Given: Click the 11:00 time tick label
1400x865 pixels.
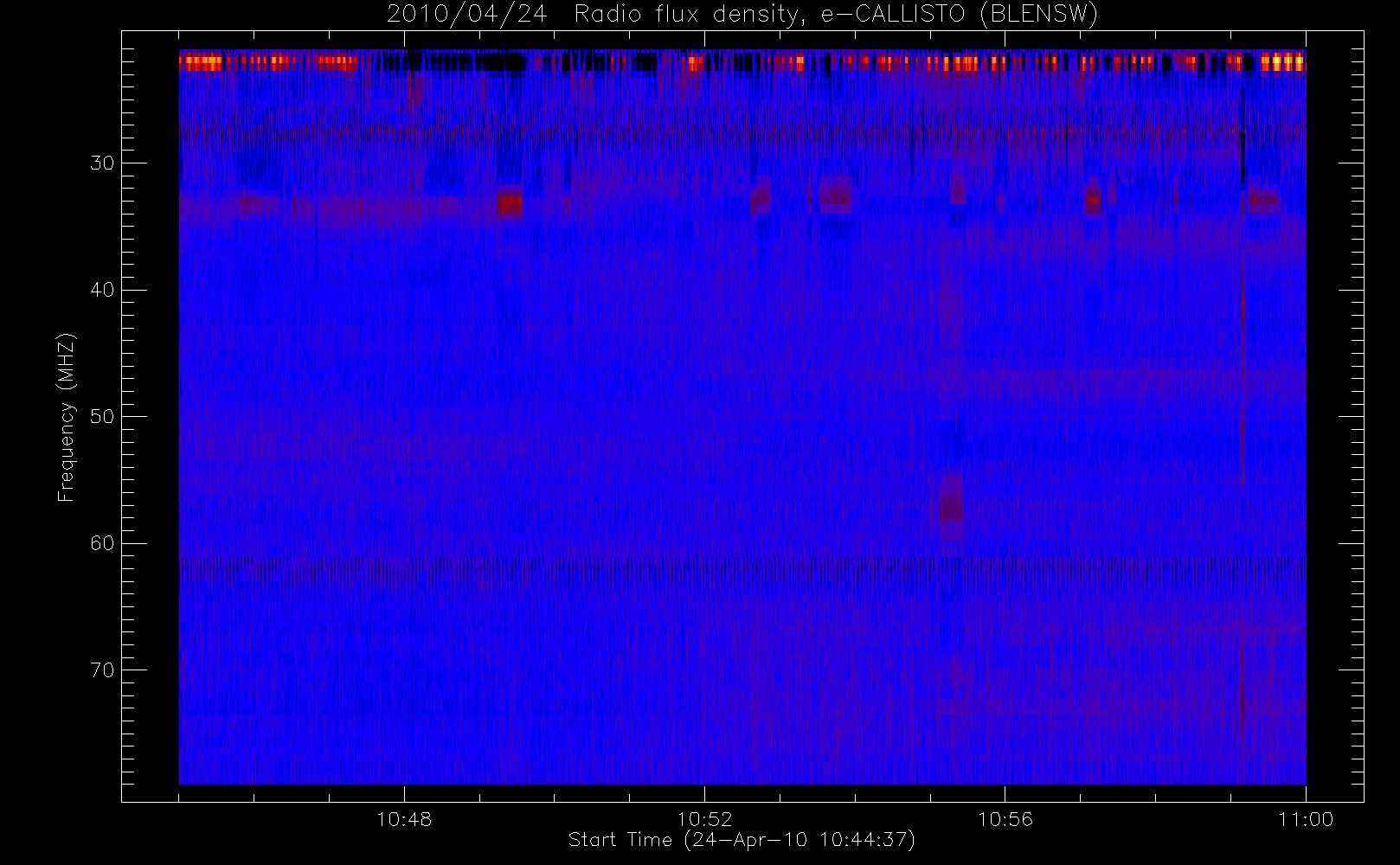Looking at the screenshot, I should [x=1305, y=818].
